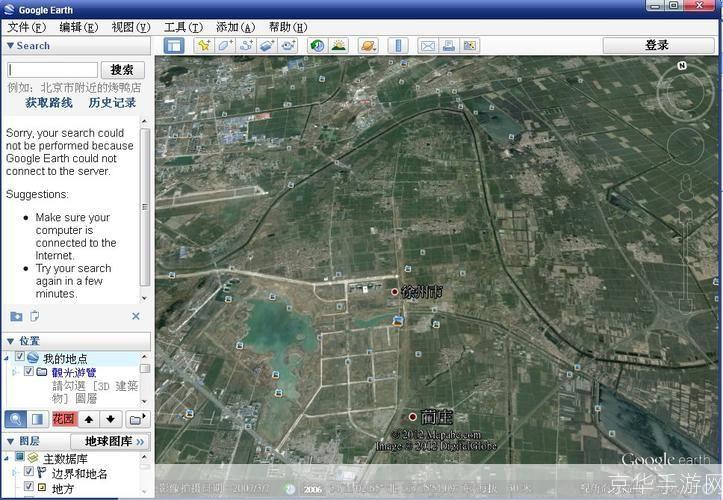Image resolution: width=723 pixels, height=500 pixels.
Task: Open the 视图(V) menu
Action: pos(131,27)
